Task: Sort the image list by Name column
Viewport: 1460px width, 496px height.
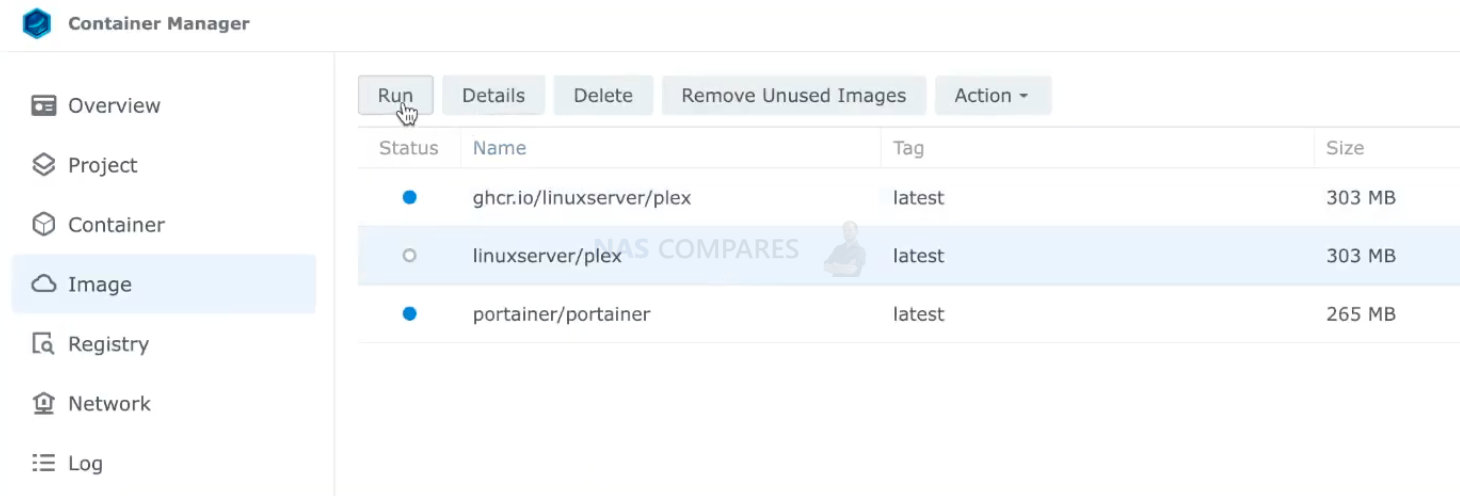Action: [499, 148]
